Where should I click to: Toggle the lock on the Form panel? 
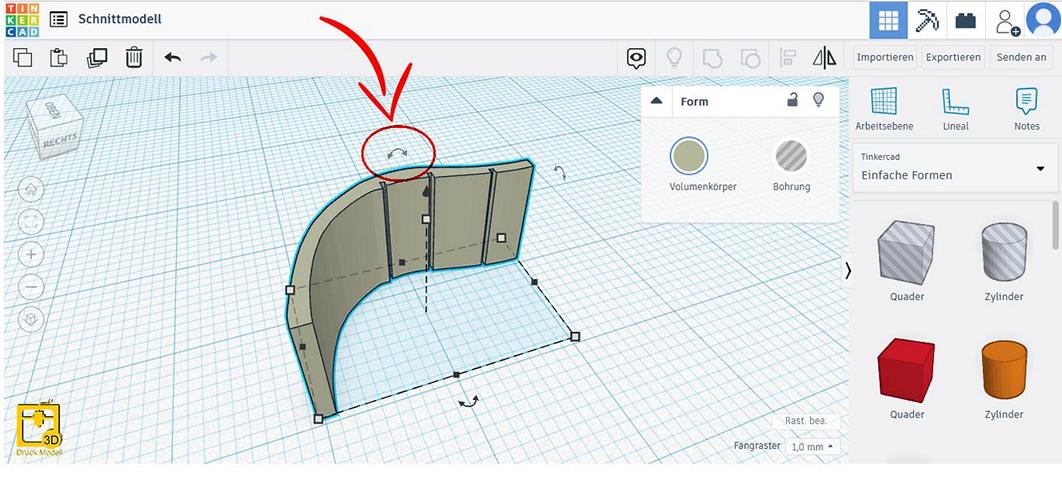(792, 100)
